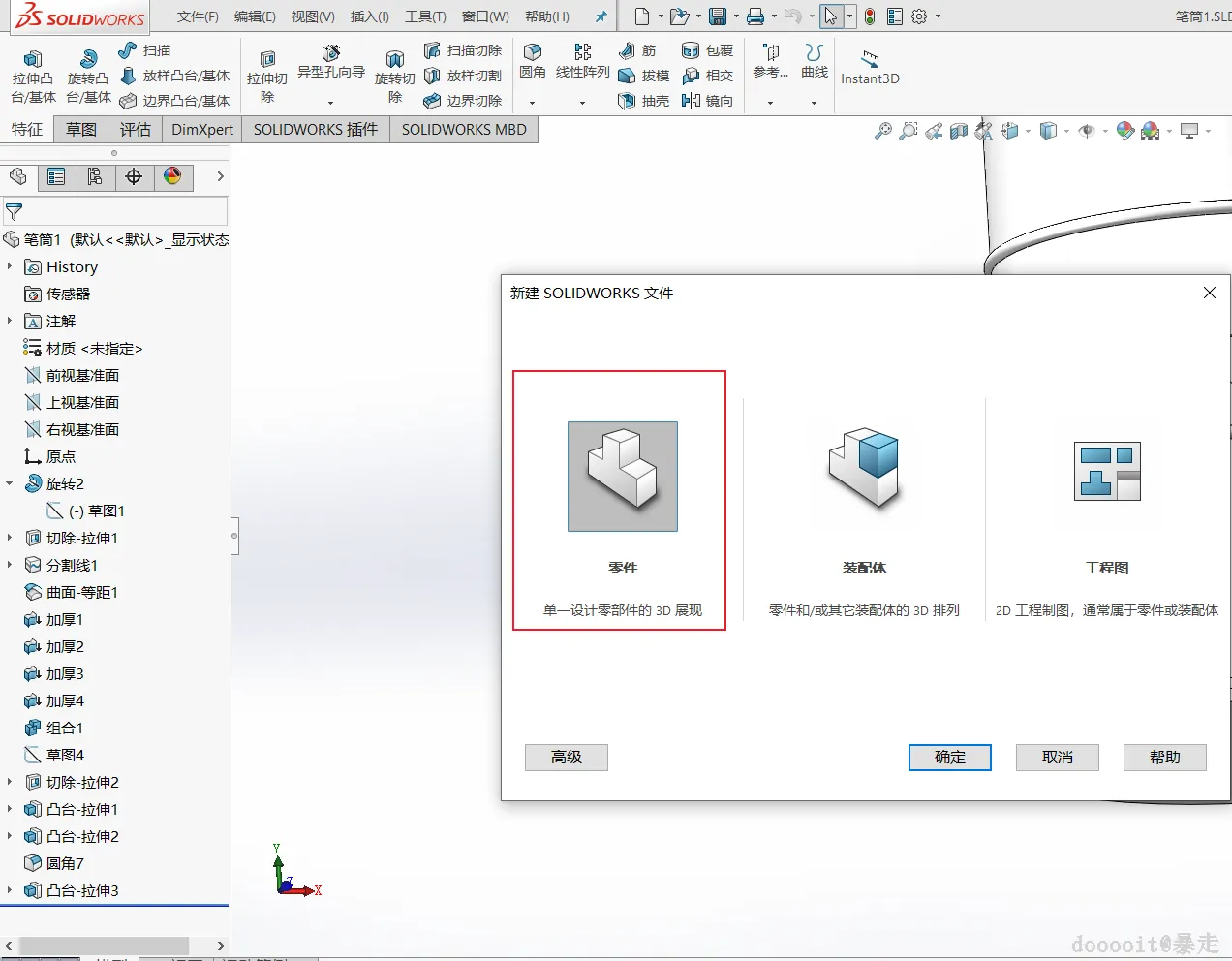Open the 插入(I) menu
The height and width of the screenshot is (961, 1232).
[x=369, y=16]
